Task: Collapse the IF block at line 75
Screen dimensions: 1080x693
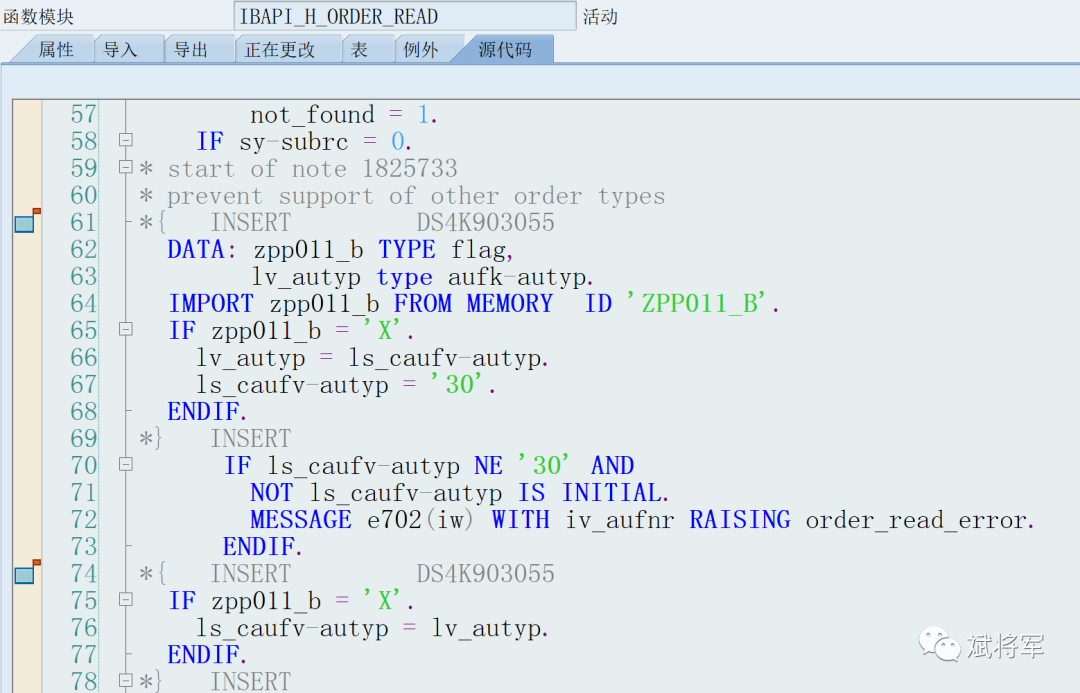Action: 125,599
